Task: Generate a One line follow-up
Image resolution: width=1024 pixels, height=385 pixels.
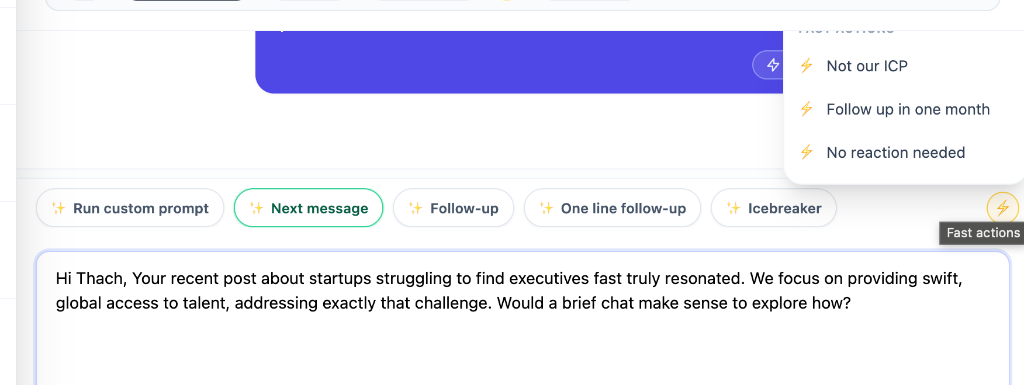Action: [x=613, y=208]
